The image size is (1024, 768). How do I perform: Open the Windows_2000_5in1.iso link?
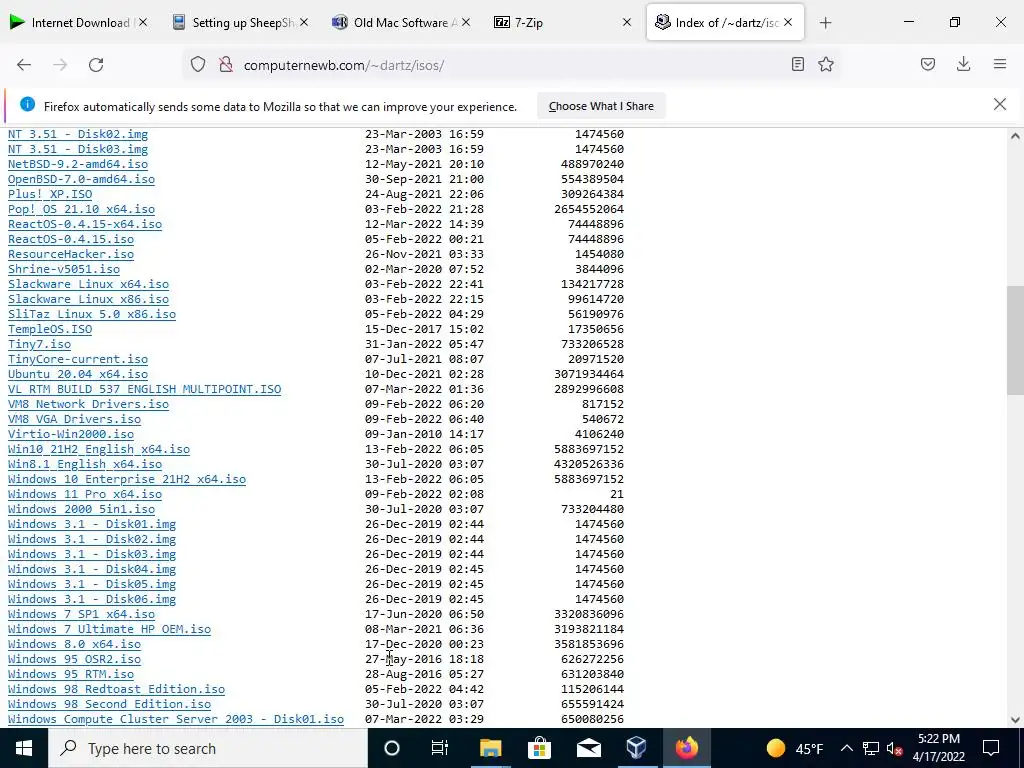(81, 509)
